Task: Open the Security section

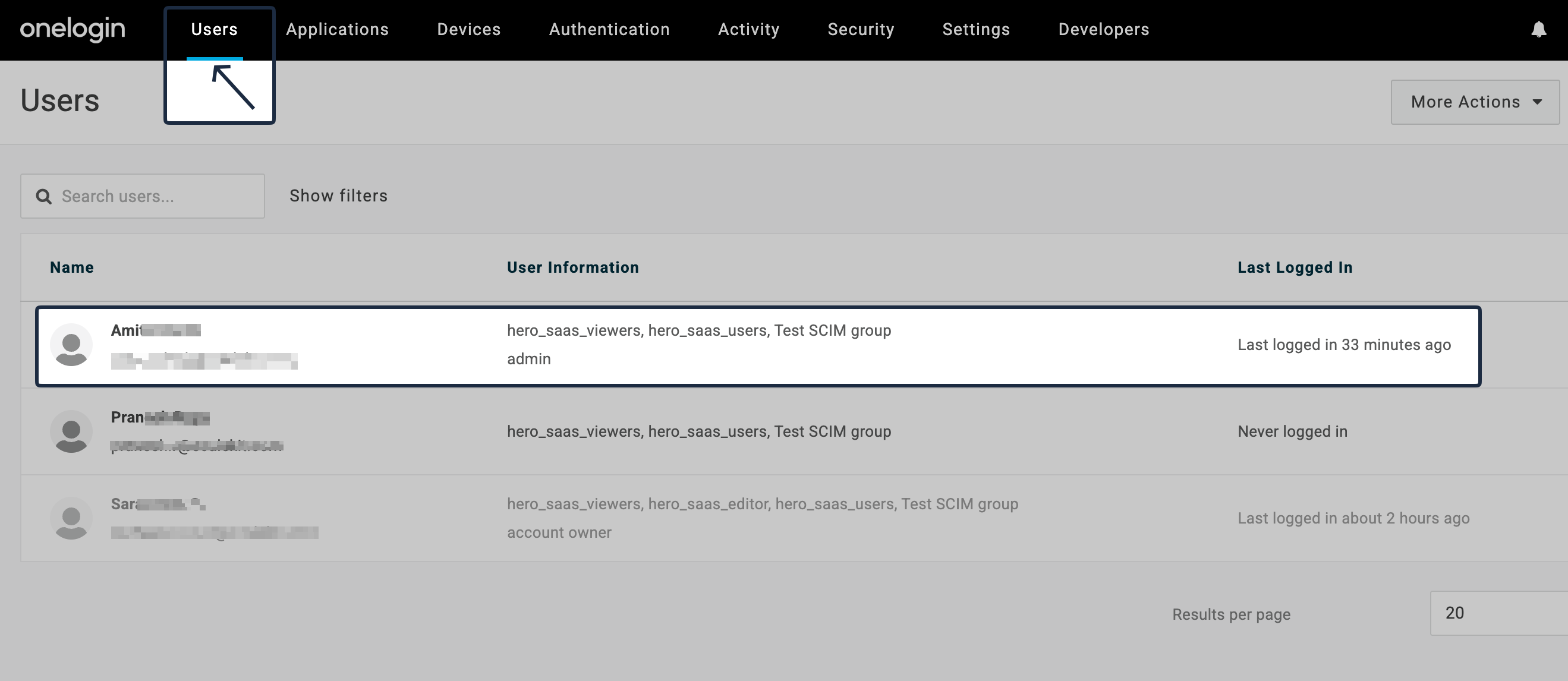Action: (861, 29)
